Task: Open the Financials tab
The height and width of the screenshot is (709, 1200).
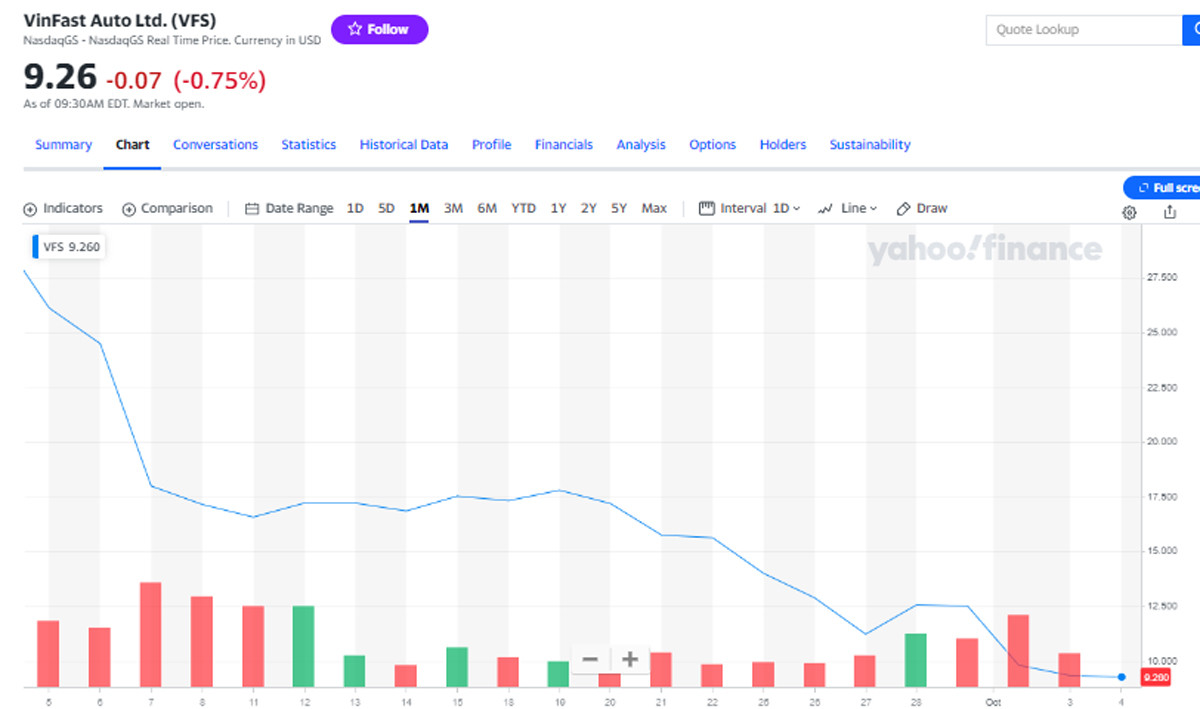Action: coord(564,145)
